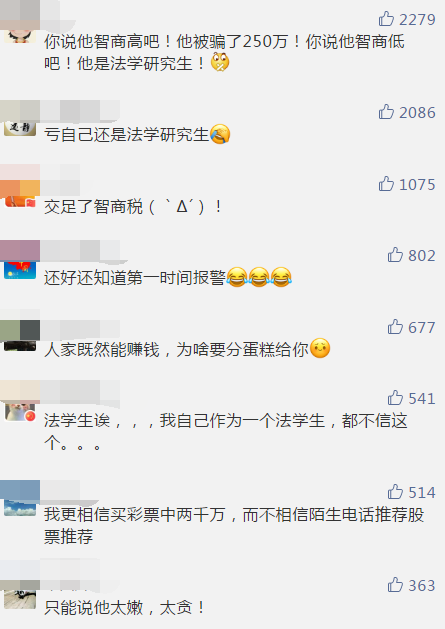Click the comment 只能说他太嫩，太贪！

125,607
